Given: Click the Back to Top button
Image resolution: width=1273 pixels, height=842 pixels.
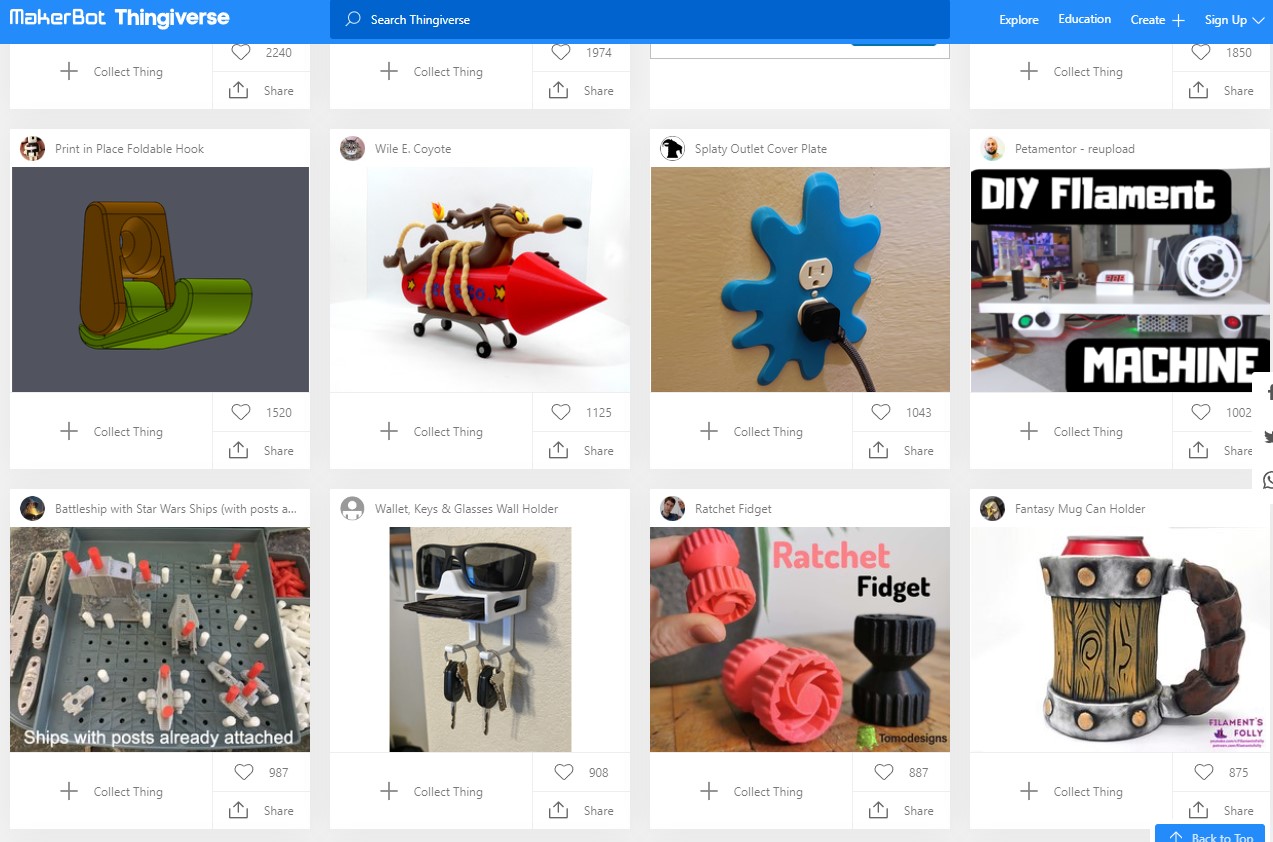Looking at the screenshot, I should (x=1211, y=833).
